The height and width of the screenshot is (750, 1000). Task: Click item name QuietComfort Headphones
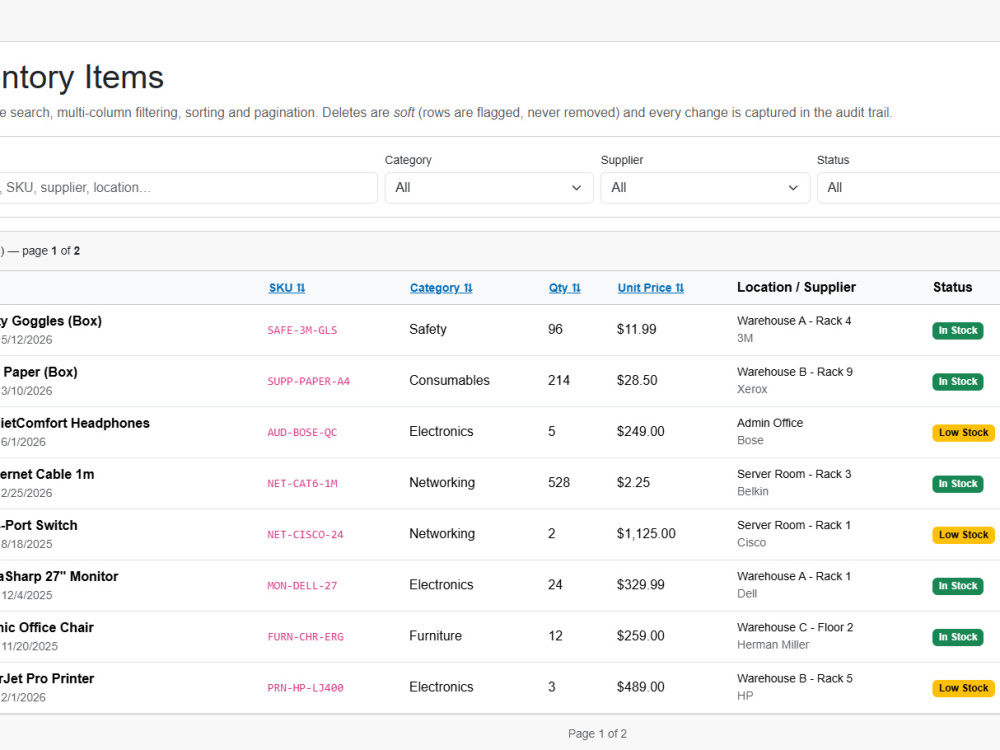(75, 423)
